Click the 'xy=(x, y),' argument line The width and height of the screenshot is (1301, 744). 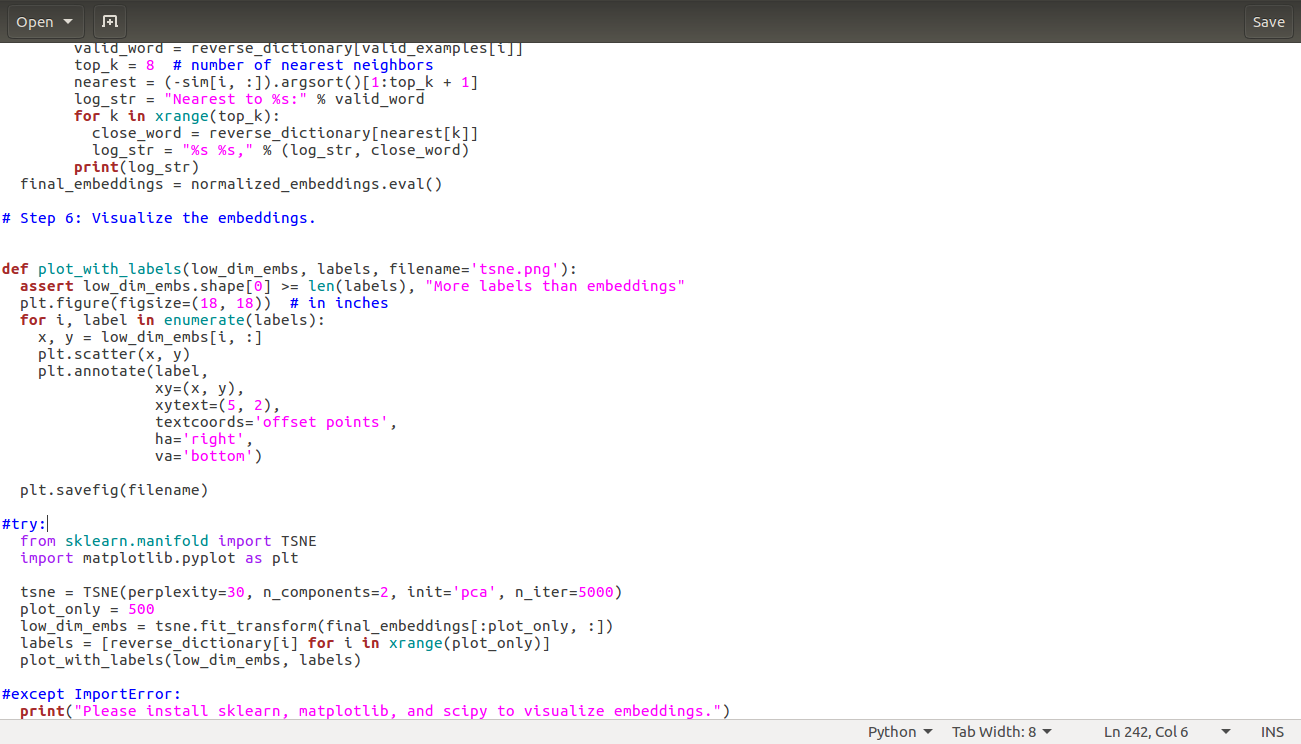point(200,388)
